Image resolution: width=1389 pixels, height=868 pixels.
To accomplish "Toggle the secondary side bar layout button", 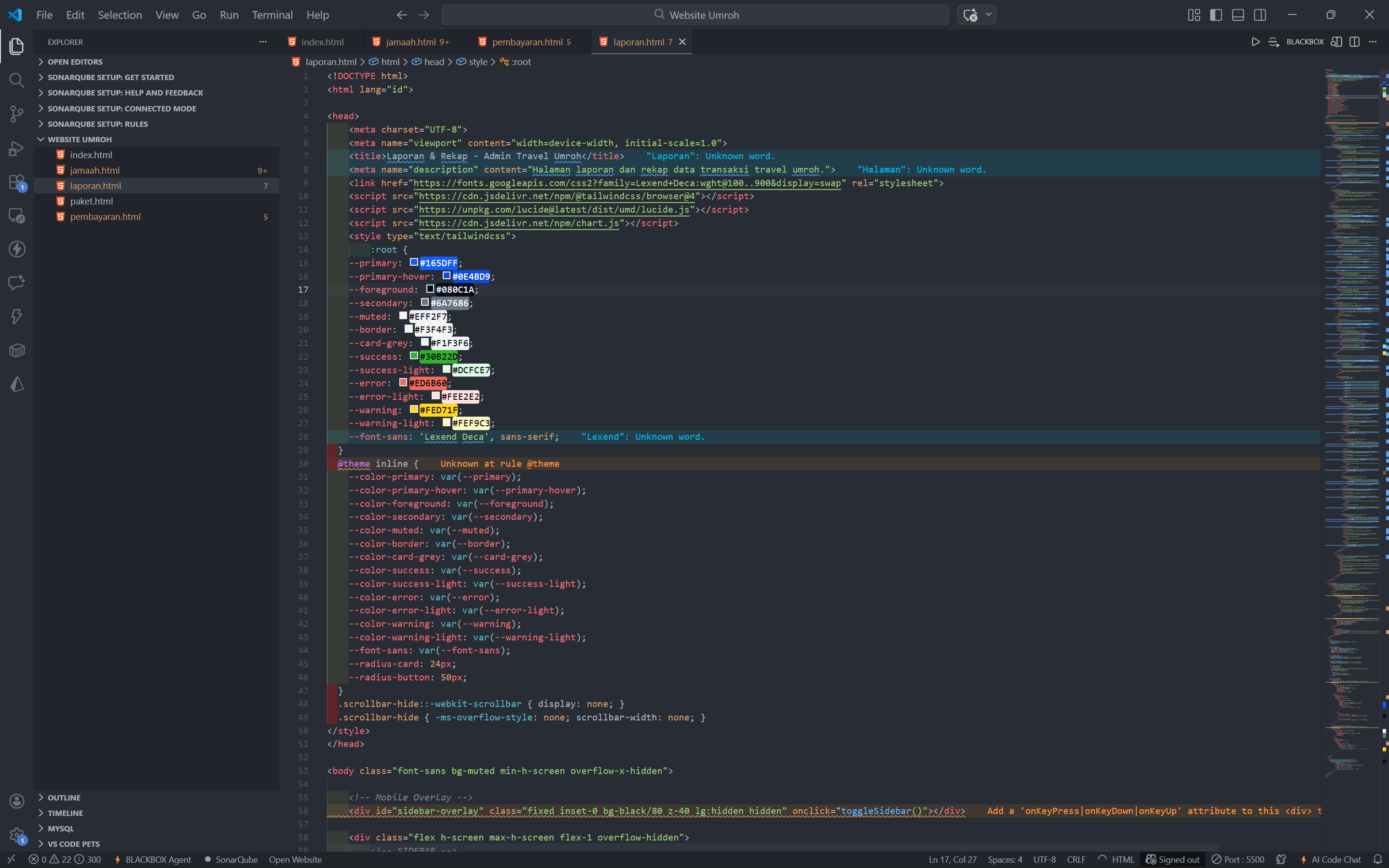I will [1260, 15].
